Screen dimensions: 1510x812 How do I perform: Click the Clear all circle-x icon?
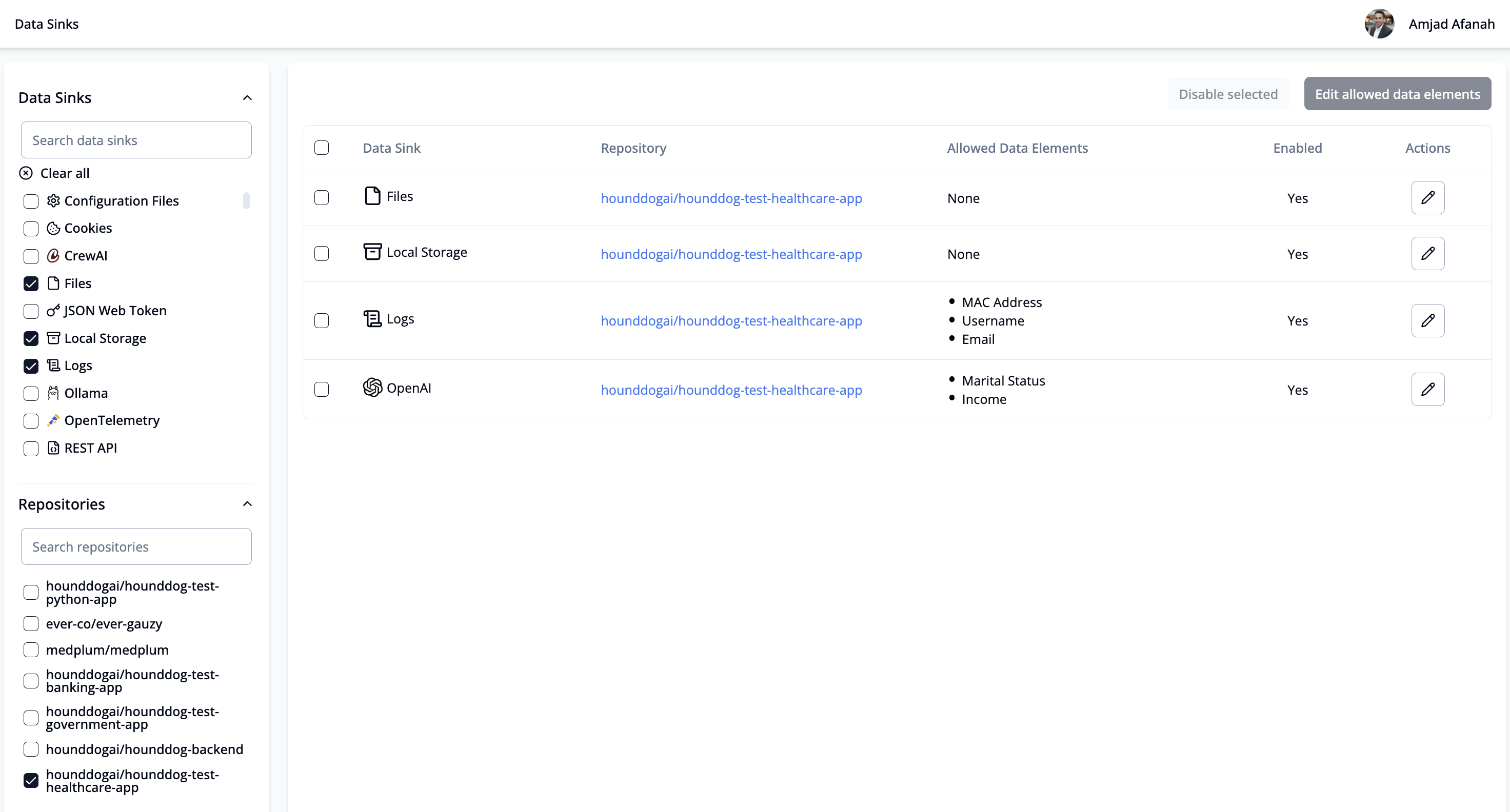[26, 173]
